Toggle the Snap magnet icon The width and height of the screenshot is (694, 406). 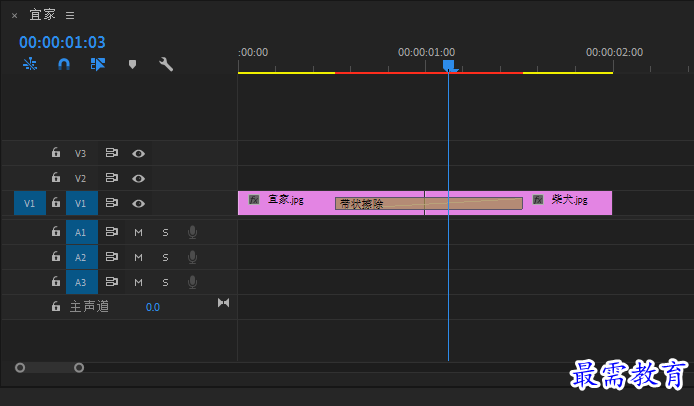(64, 64)
